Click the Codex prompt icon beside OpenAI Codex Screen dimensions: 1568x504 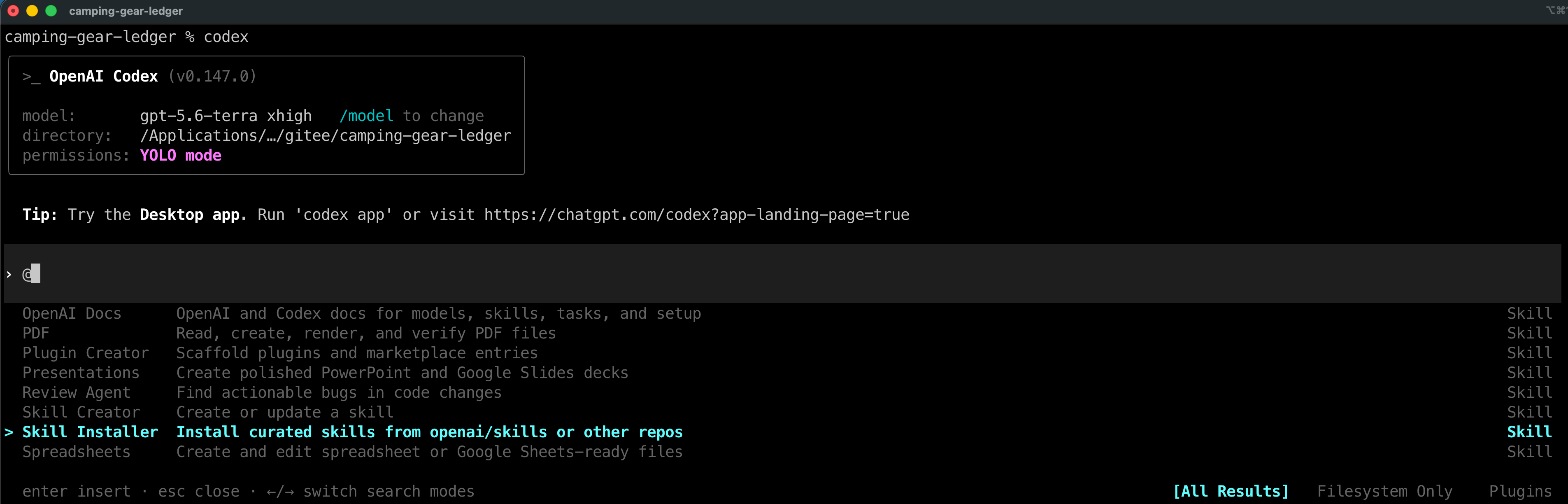pyautogui.click(x=31, y=77)
